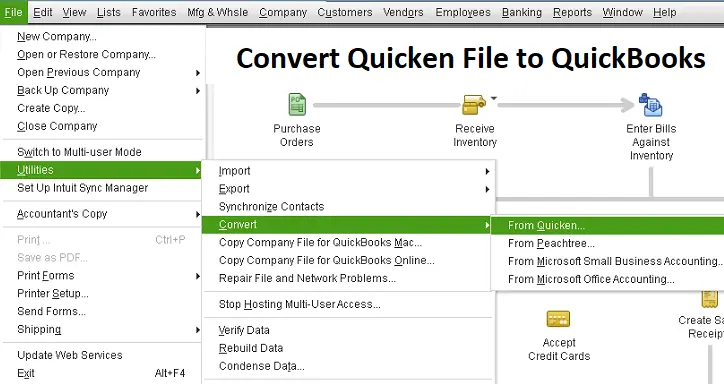Viewport: 724px width, 384px height.
Task: Open the File menu
Action: pos(13,12)
